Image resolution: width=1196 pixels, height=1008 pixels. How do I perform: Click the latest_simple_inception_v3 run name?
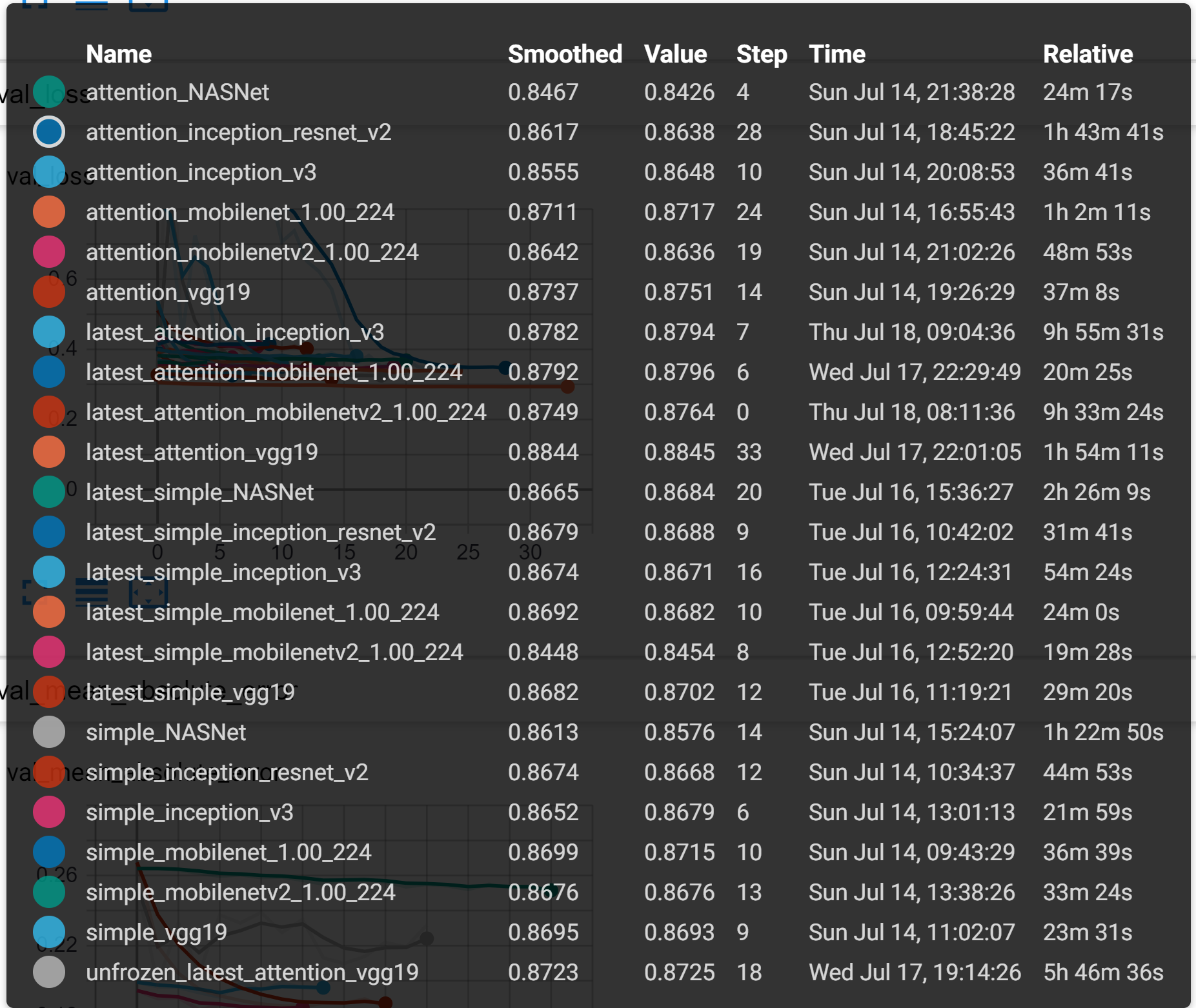pos(223,572)
